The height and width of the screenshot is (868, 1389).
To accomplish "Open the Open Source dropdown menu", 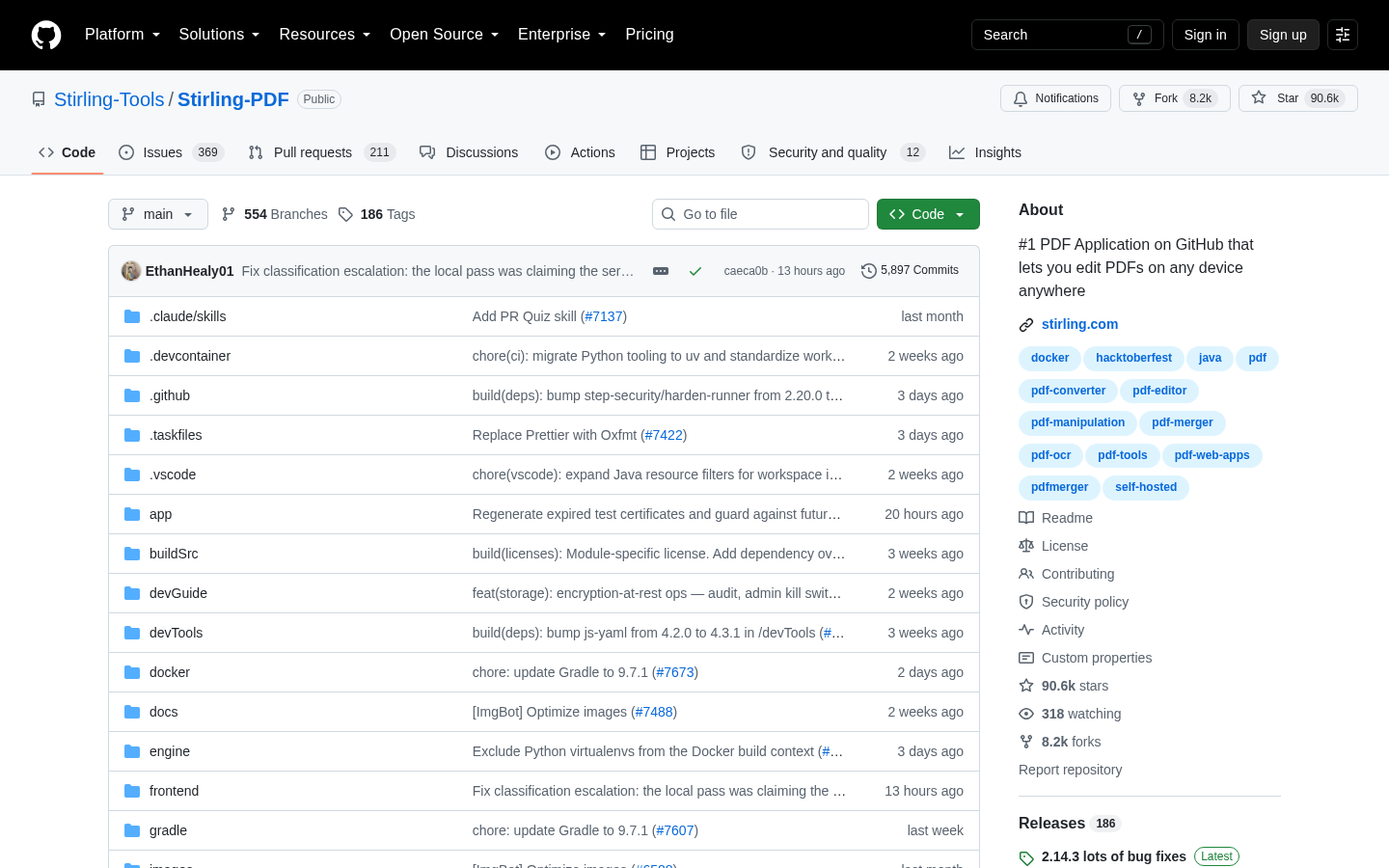I will pos(445,35).
